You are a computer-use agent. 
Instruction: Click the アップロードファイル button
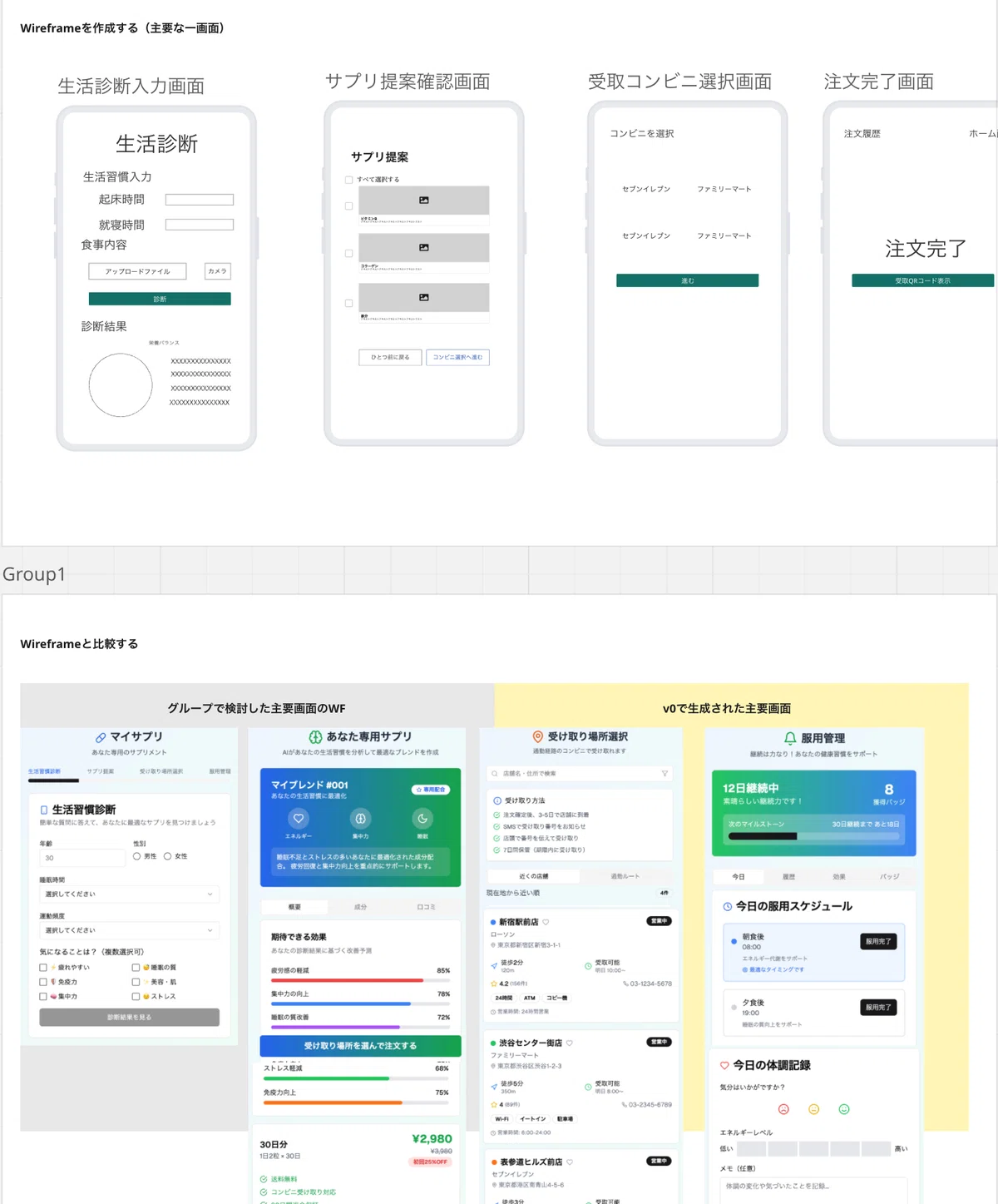tap(137, 271)
